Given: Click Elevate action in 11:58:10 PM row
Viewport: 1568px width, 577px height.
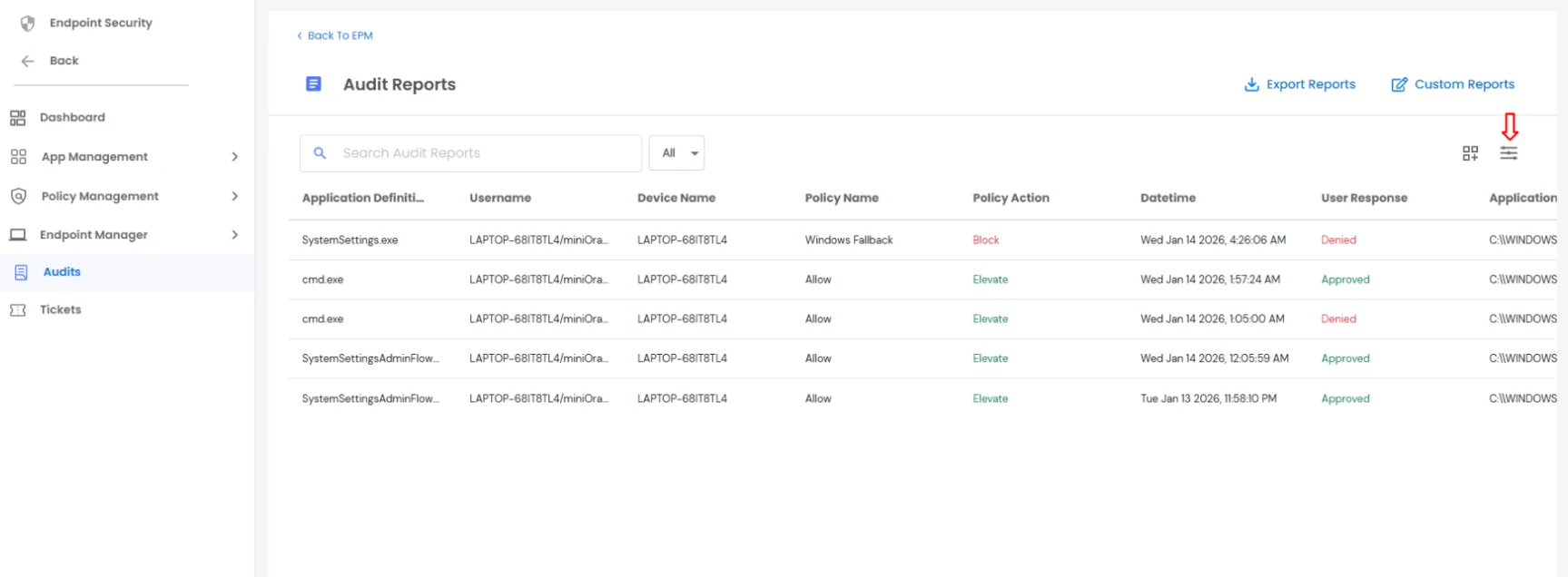Looking at the screenshot, I should (x=991, y=398).
